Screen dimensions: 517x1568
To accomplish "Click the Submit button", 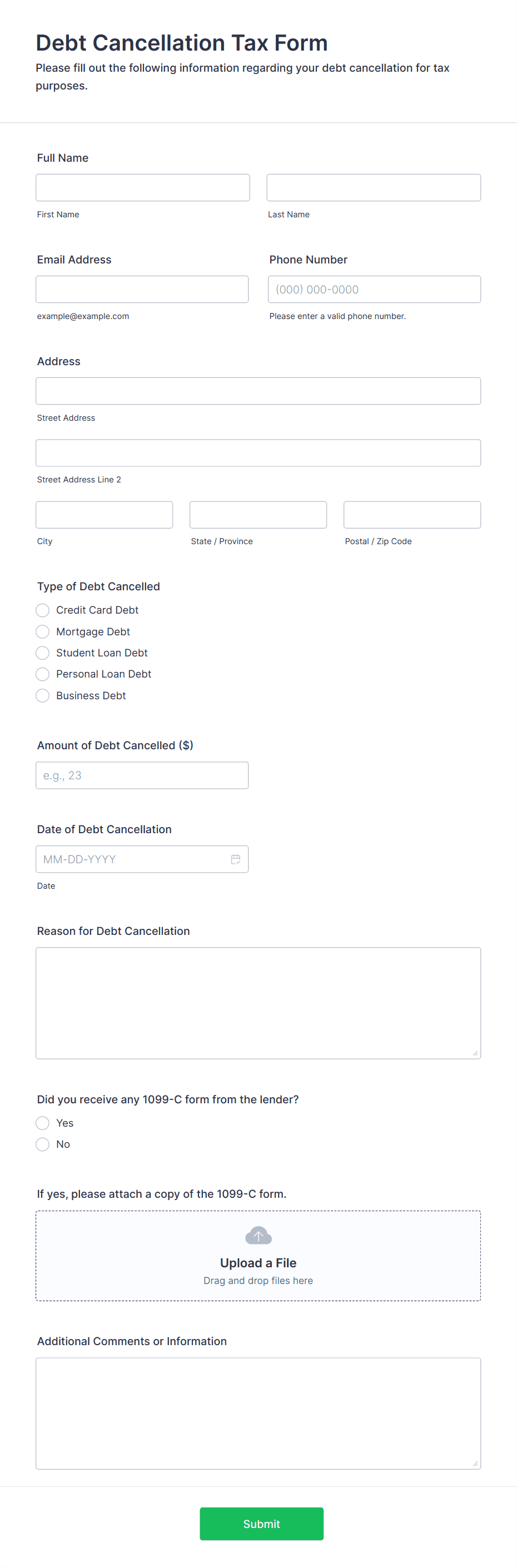I will pos(261,1524).
